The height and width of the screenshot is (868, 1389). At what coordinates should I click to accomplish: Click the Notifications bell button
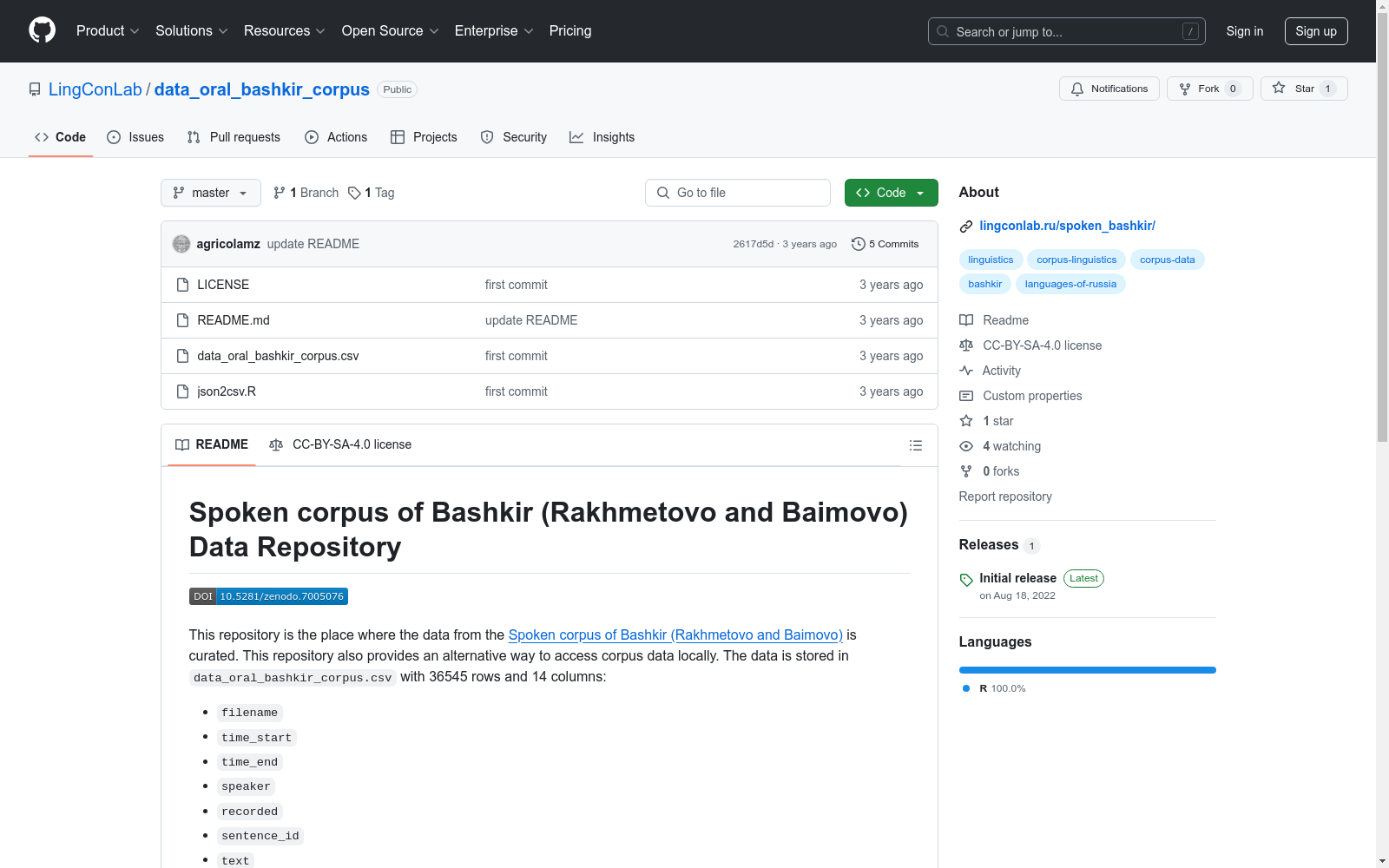coord(1109,89)
